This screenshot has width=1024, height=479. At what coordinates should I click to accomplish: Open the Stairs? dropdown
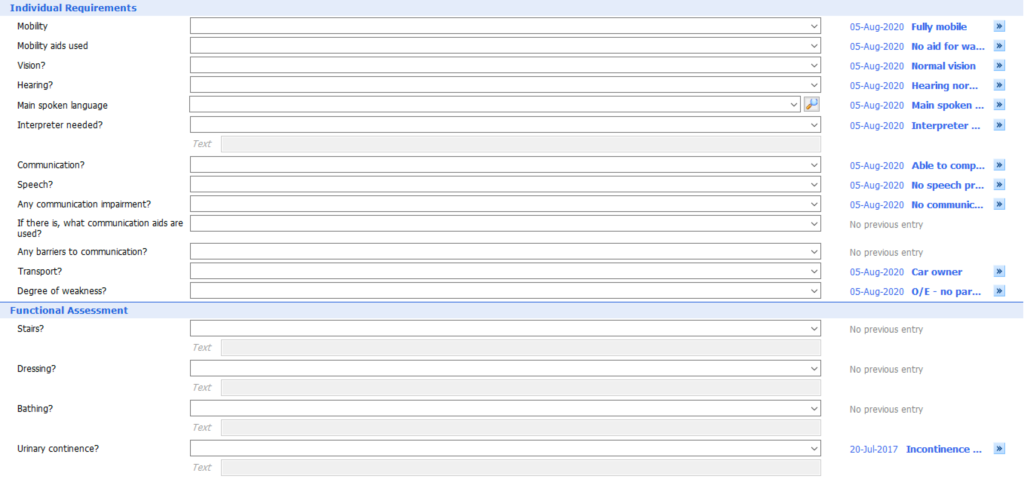point(505,329)
